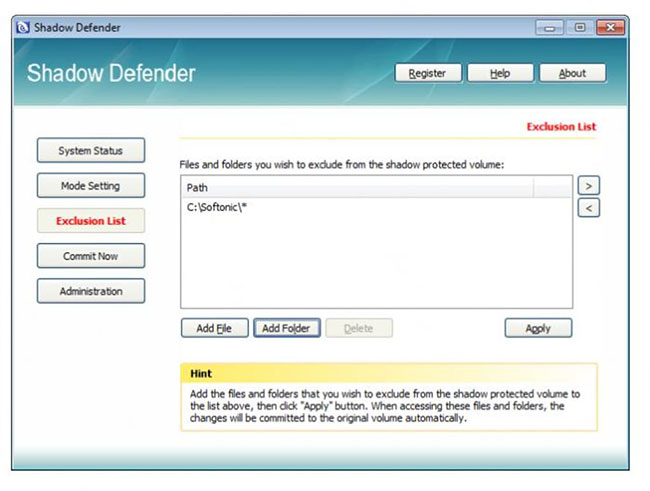Apply the exclusion list changes
Viewport: 650px width, 491px height.
click(538, 328)
